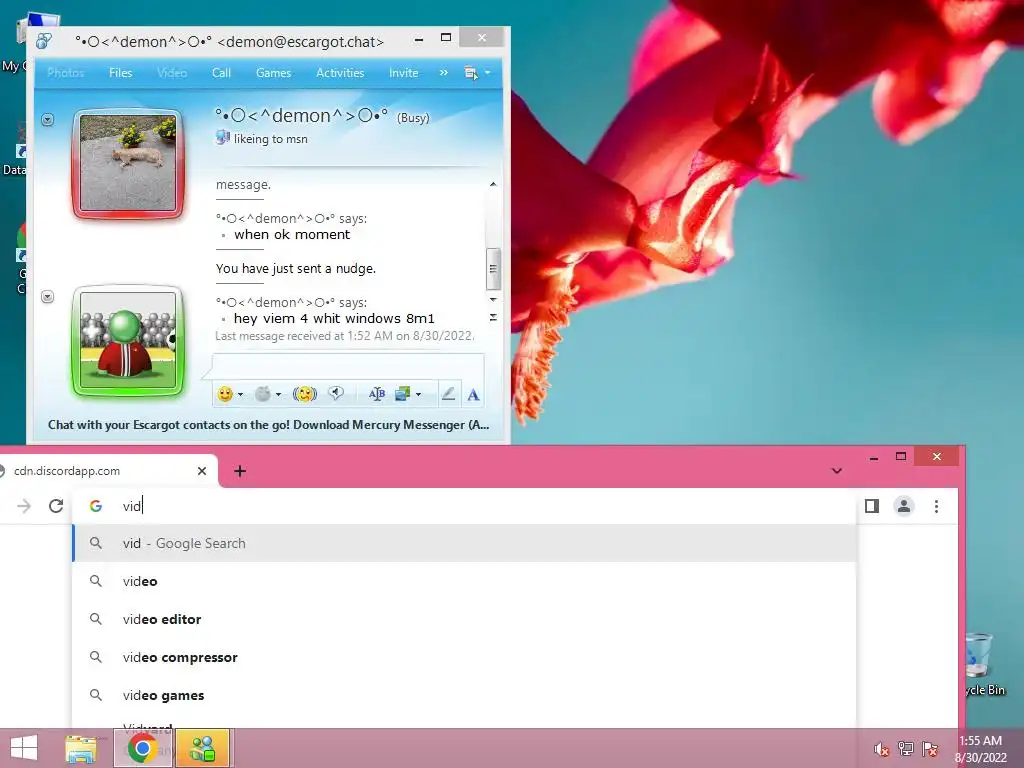Click the Mercury Messenger download ad

(x=268, y=424)
